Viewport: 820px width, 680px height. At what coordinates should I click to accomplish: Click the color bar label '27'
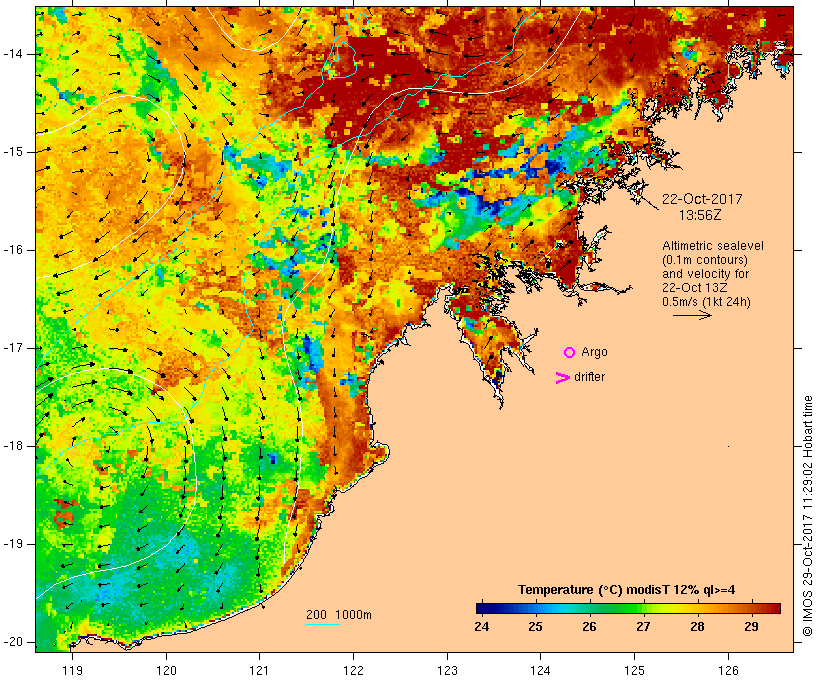pos(643,627)
